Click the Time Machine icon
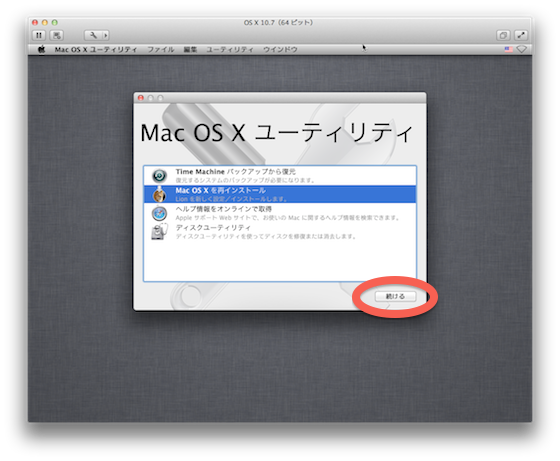This screenshot has height=461, width=560. (x=159, y=176)
